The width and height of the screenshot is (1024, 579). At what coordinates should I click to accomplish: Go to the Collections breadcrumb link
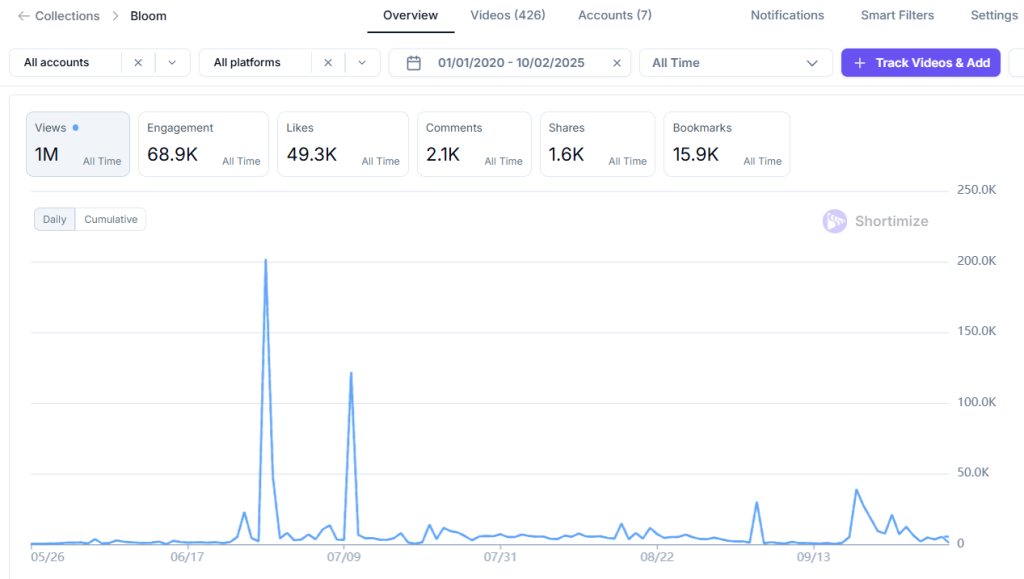click(x=67, y=16)
